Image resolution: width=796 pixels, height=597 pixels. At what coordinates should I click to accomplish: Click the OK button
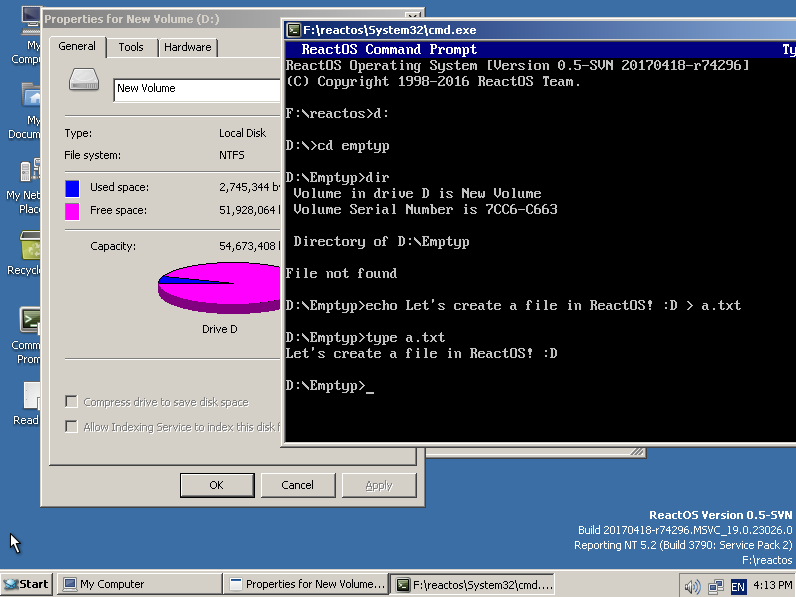(217, 485)
